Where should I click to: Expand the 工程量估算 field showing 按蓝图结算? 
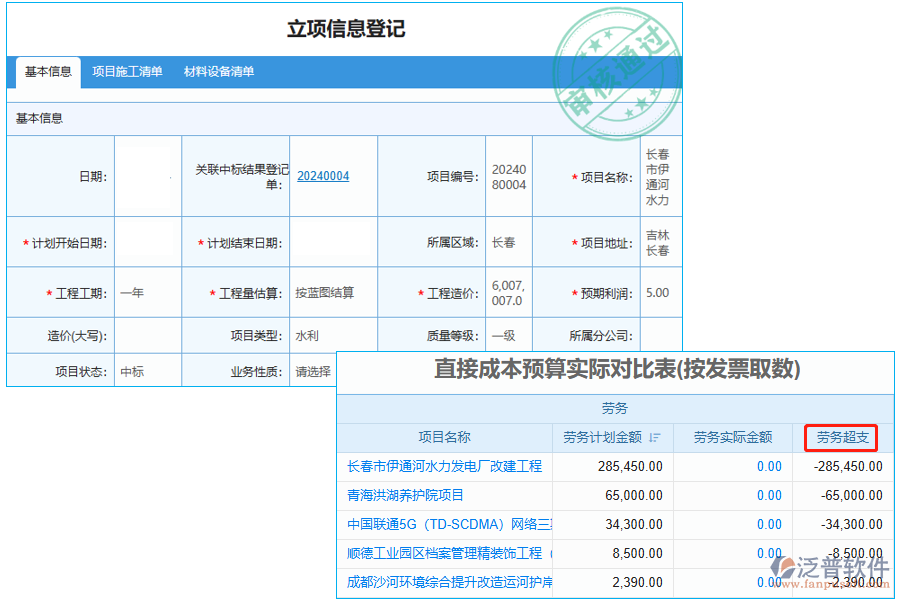pyautogui.click(x=333, y=293)
